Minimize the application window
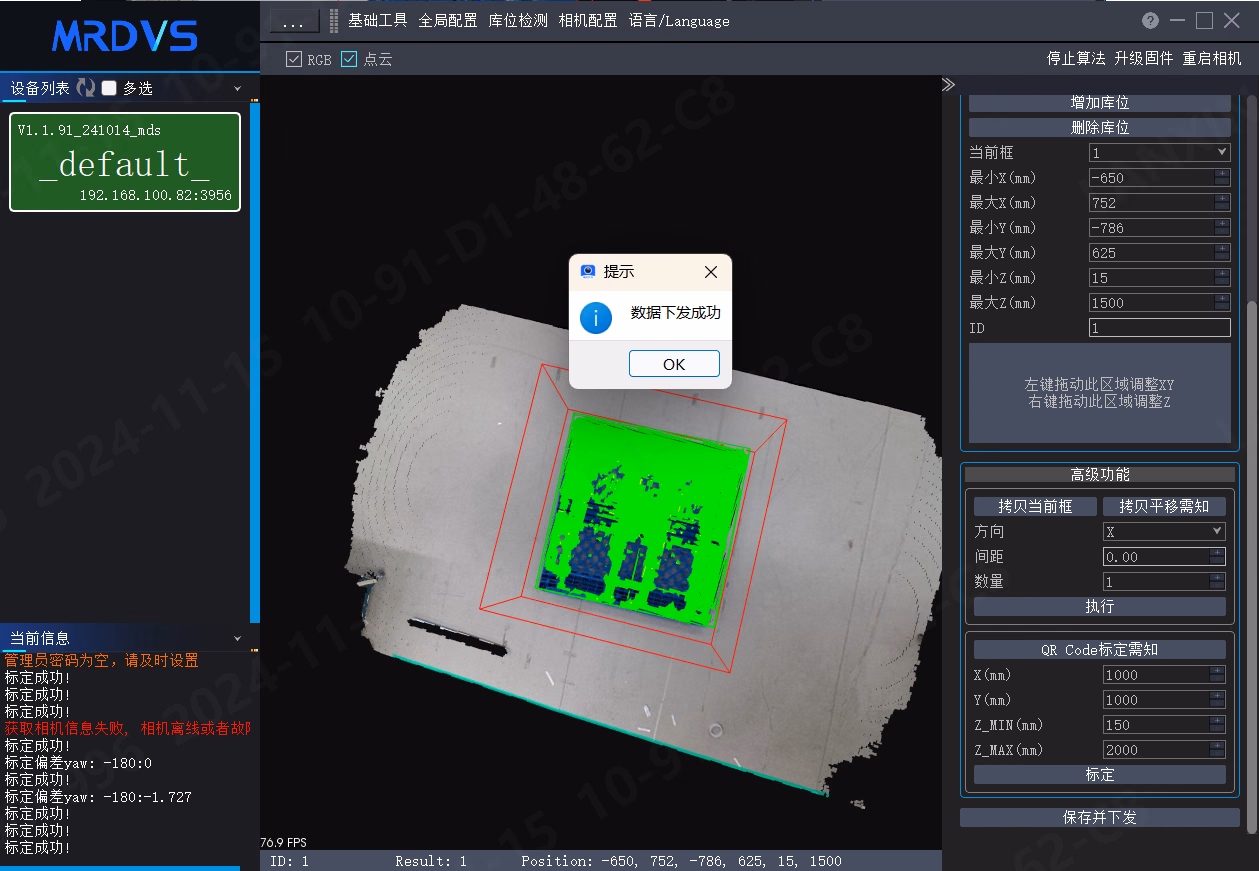 1178,20
